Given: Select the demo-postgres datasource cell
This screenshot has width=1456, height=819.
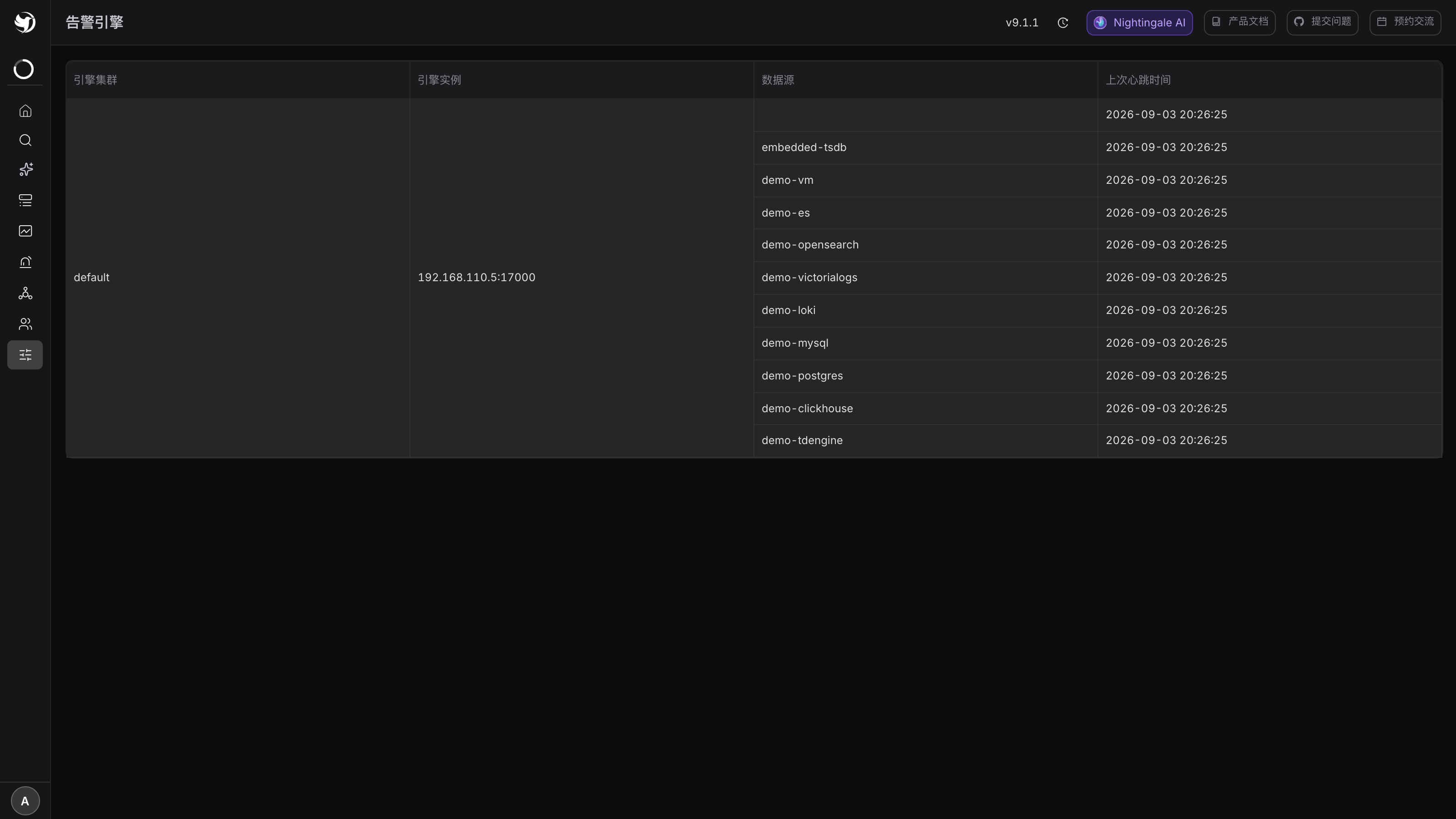Looking at the screenshot, I should point(926,376).
